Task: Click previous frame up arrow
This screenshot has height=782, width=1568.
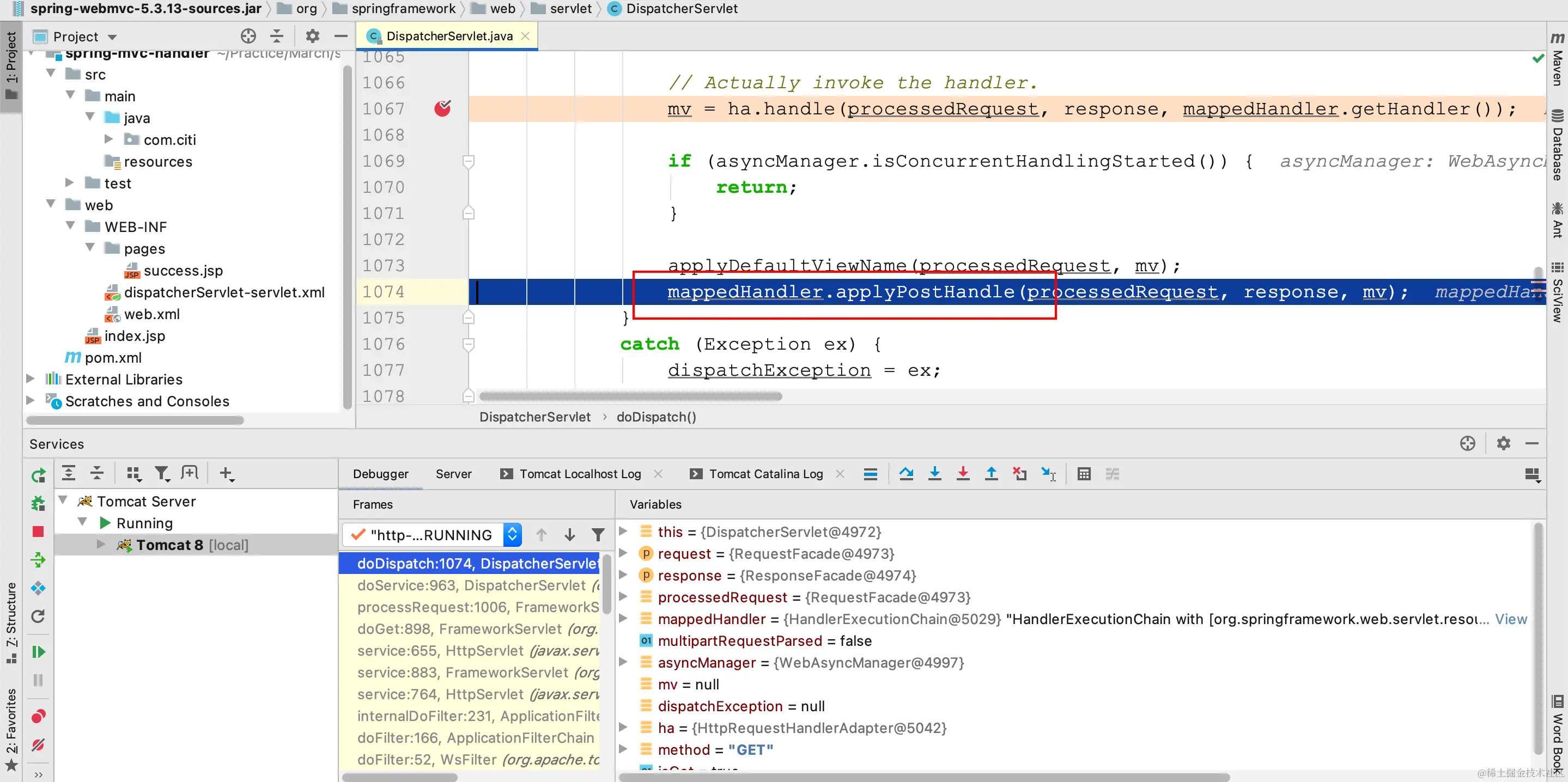Action: [x=541, y=534]
